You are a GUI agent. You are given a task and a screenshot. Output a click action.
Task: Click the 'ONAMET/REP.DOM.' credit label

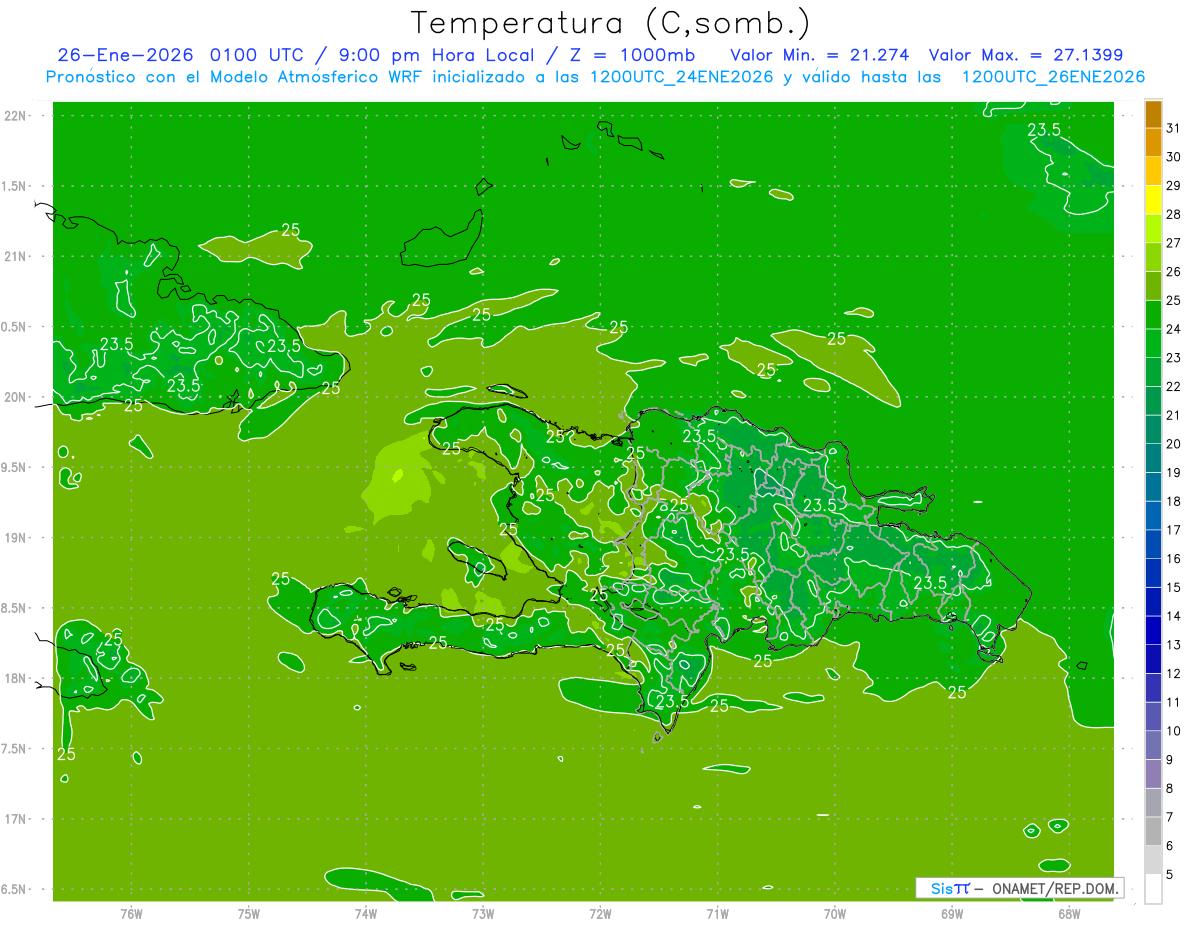point(1056,888)
